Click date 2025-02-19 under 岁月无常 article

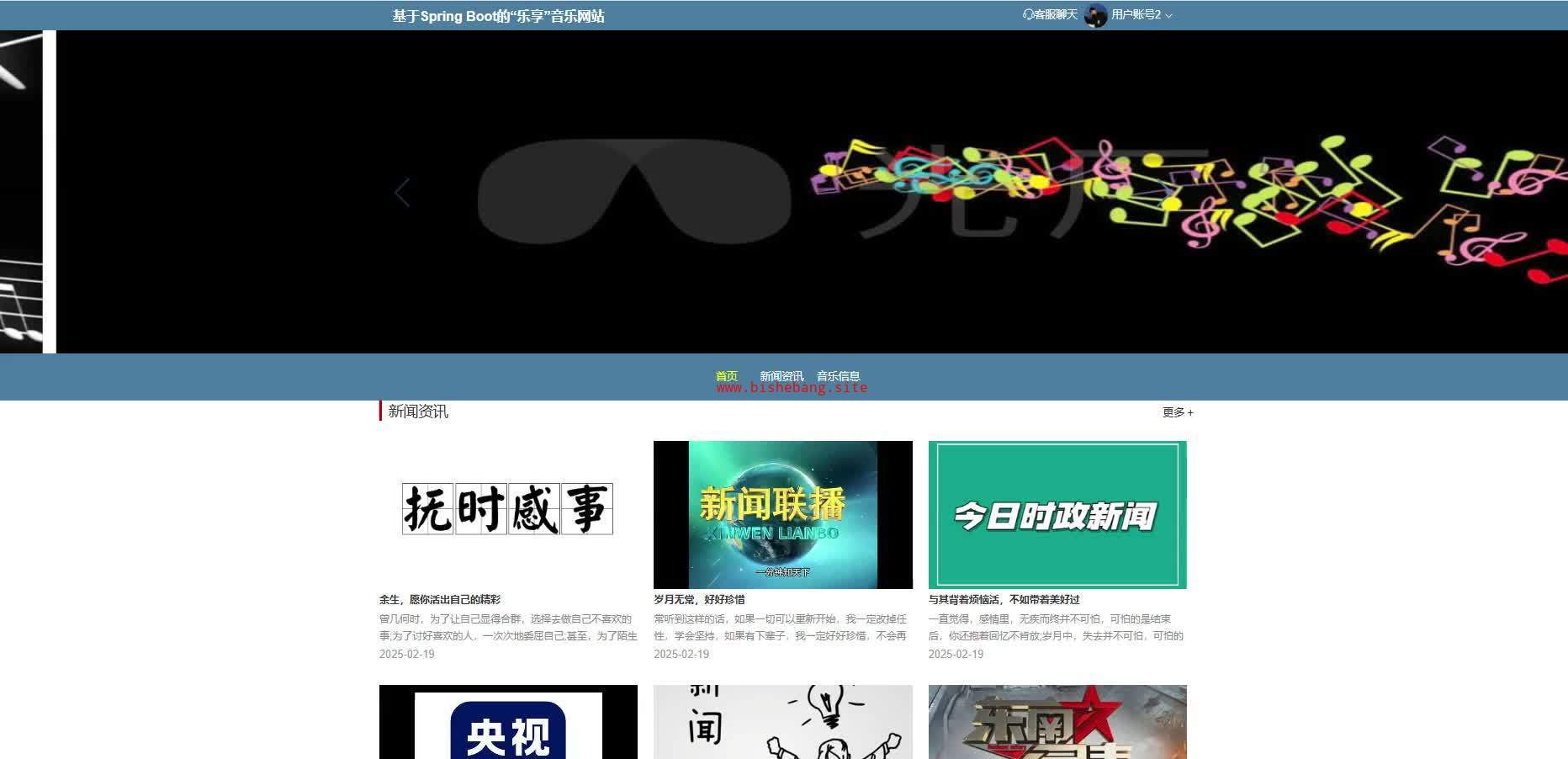681,655
